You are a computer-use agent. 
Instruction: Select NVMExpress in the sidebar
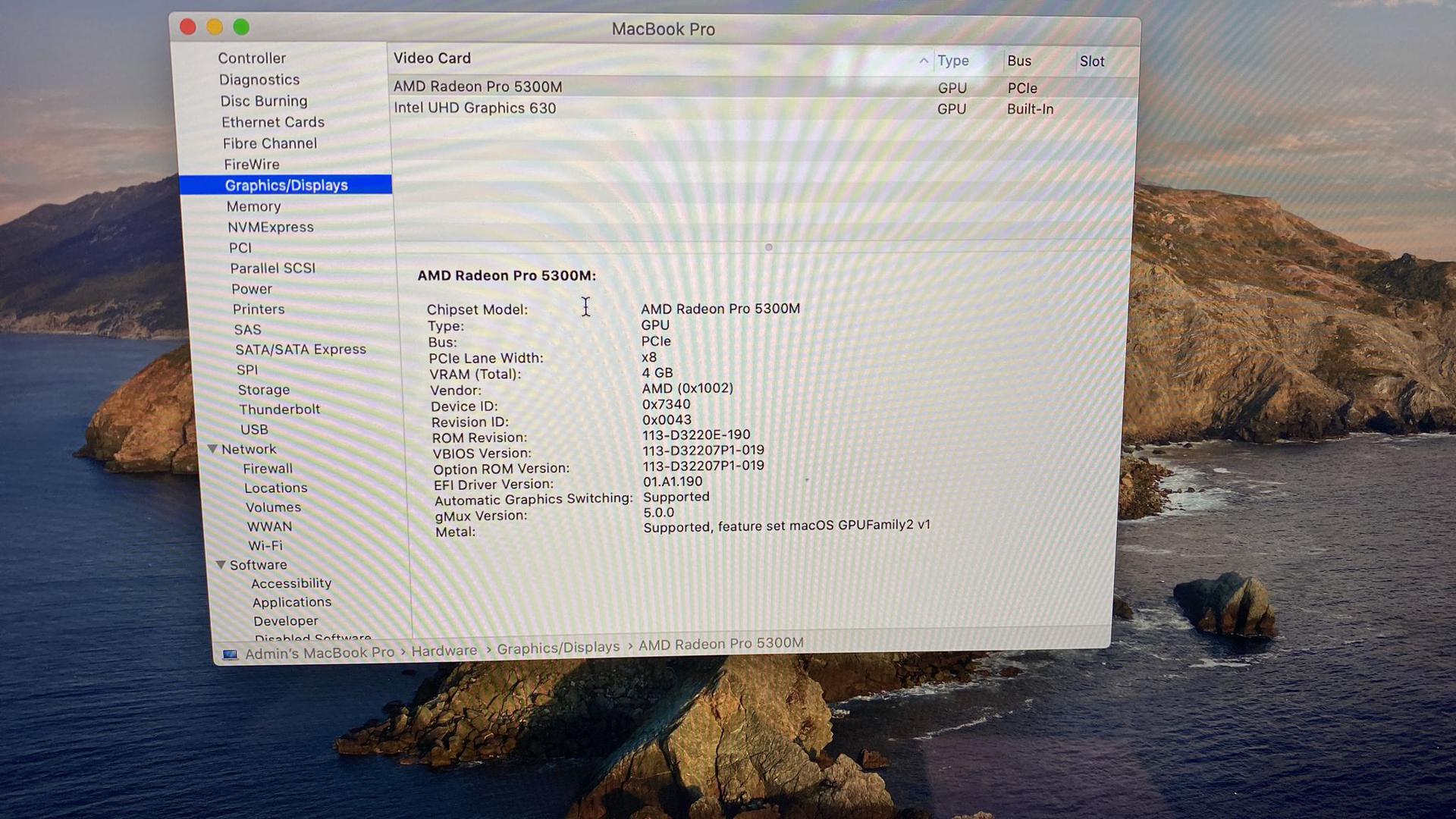click(271, 227)
